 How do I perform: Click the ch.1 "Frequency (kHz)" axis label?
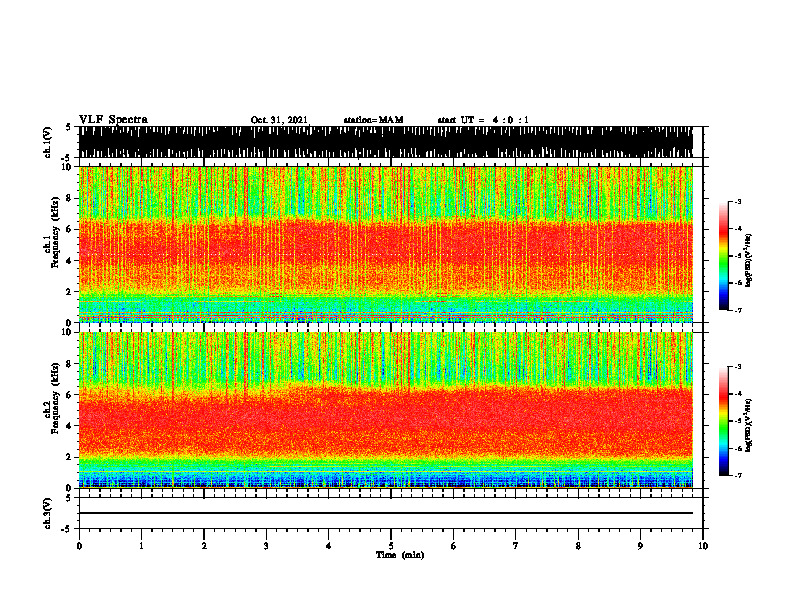point(55,233)
